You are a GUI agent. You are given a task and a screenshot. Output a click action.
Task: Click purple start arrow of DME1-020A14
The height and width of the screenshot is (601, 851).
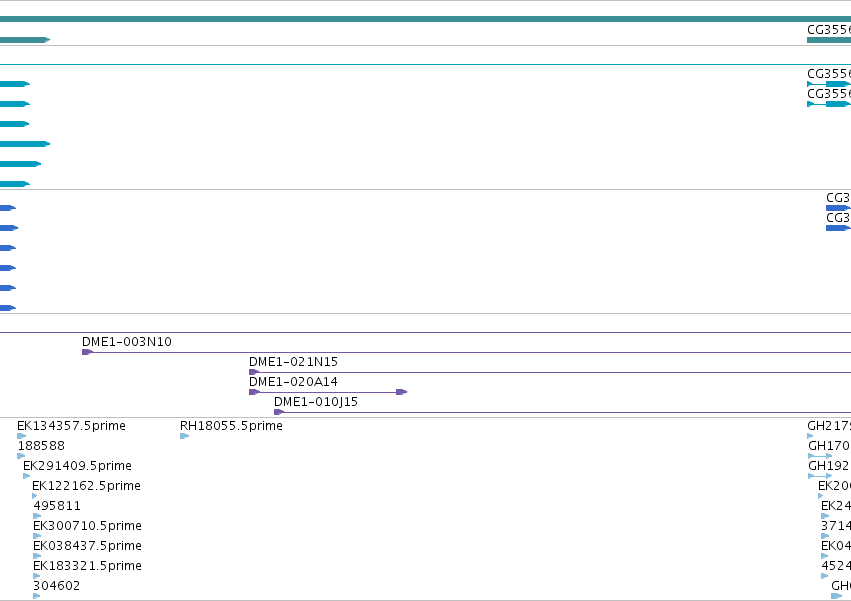click(x=255, y=392)
